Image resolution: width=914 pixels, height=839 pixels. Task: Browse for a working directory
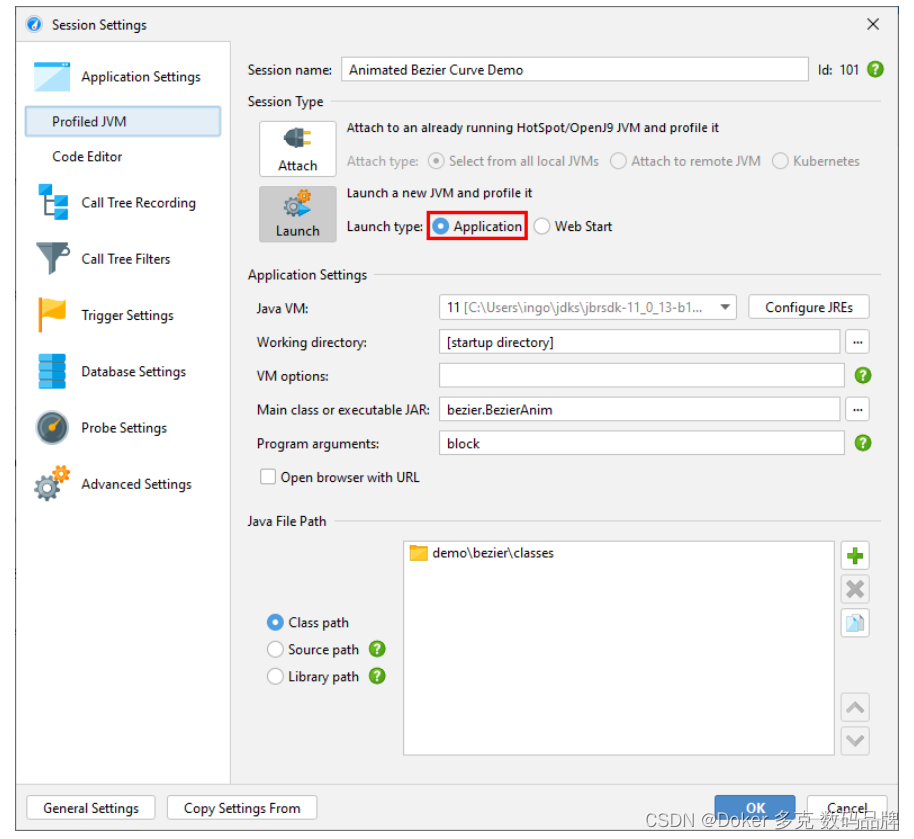click(857, 342)
